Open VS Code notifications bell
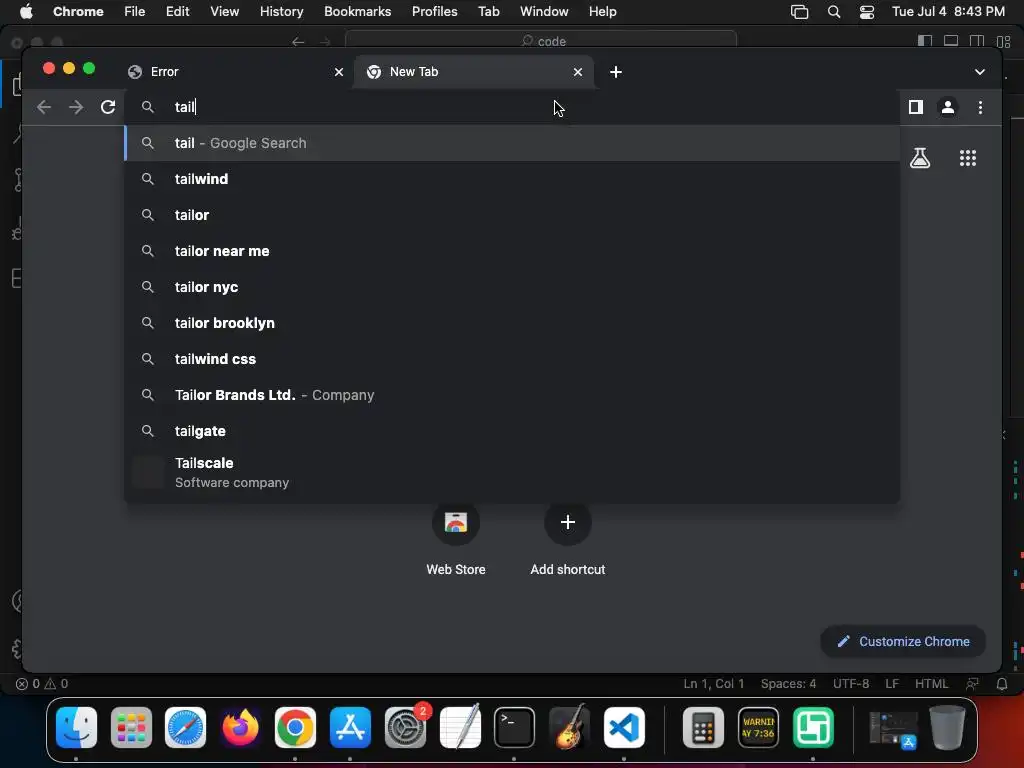 [1002, 684]
